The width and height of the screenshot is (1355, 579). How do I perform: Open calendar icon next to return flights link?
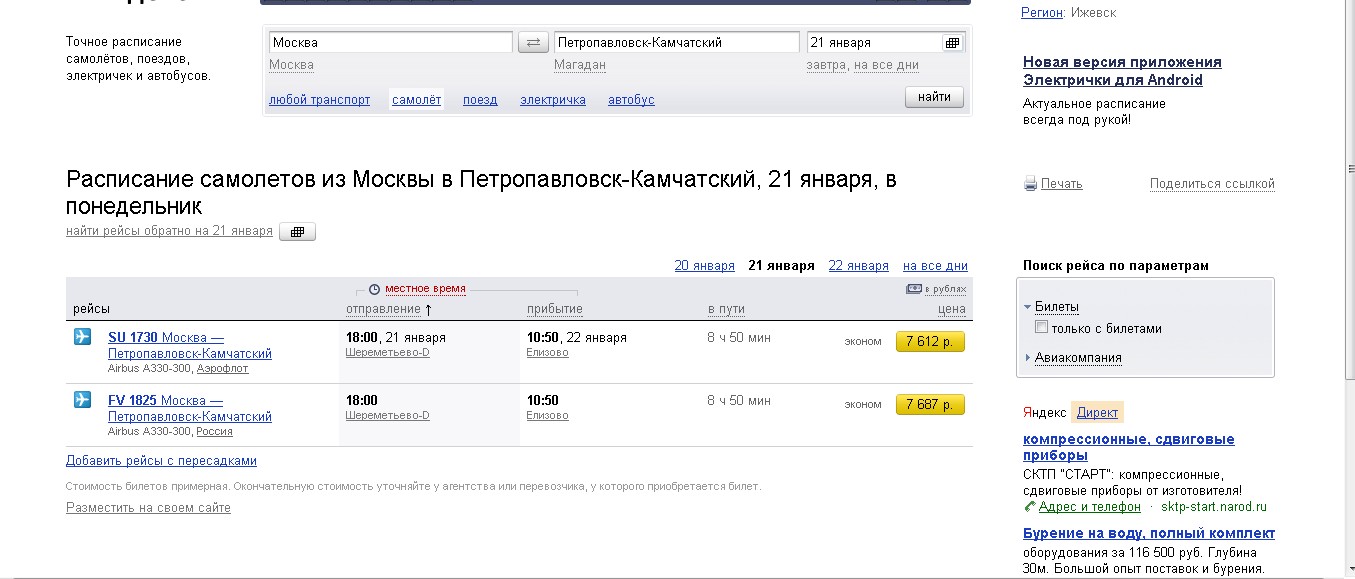[297, 232]
